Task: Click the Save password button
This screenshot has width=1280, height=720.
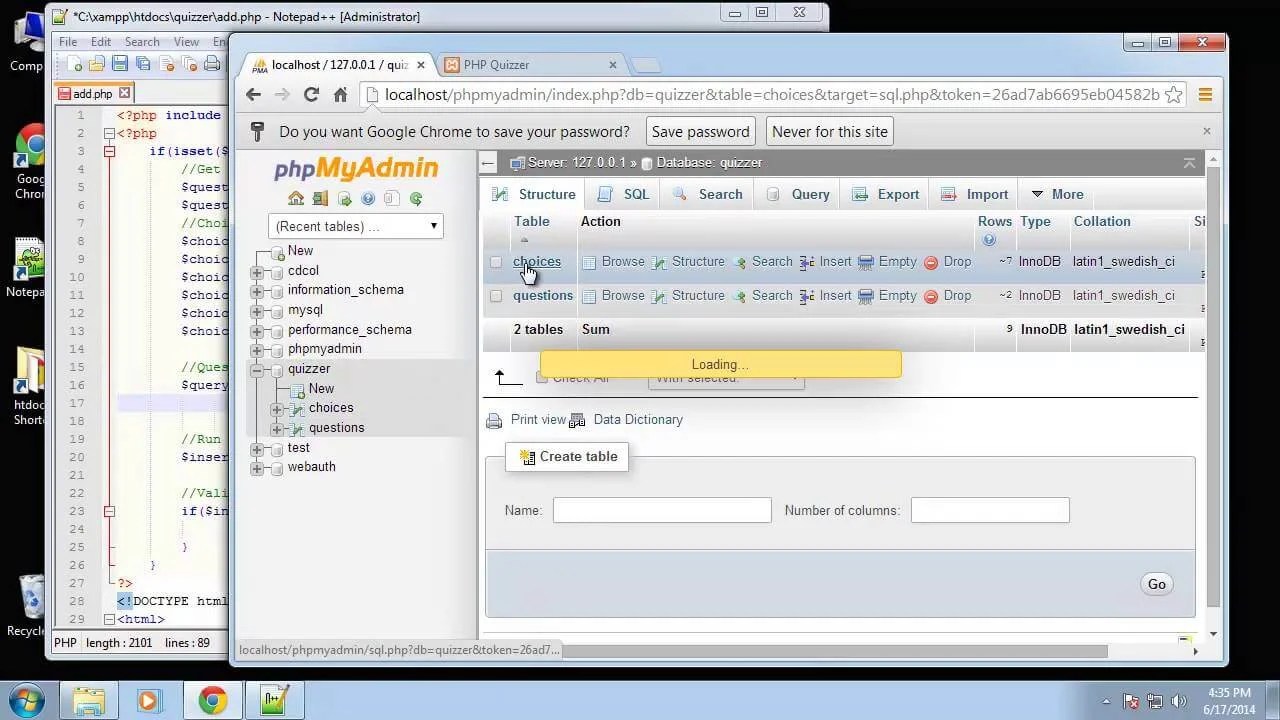Action: pyautogui.click(x=700, y=132)
